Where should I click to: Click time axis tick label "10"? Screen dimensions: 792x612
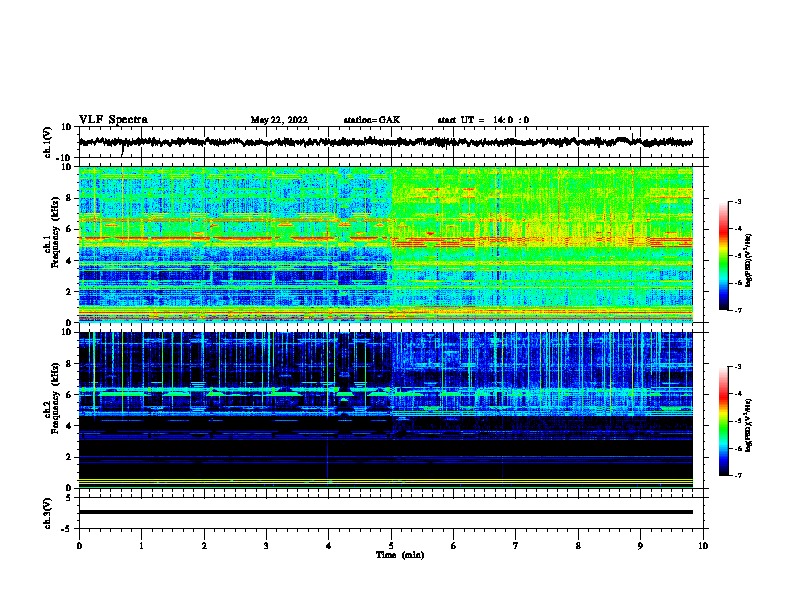click(x=703, y=546)
